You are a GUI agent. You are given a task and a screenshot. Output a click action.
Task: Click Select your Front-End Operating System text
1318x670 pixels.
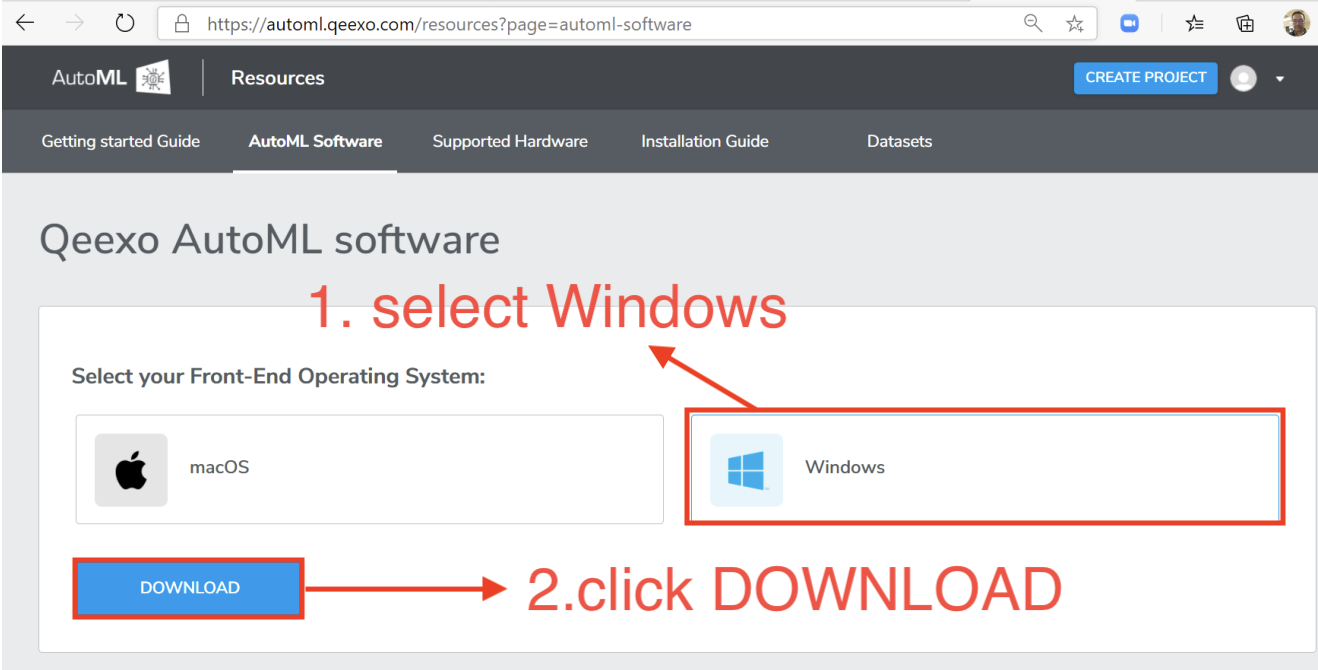tap(278, 377)
